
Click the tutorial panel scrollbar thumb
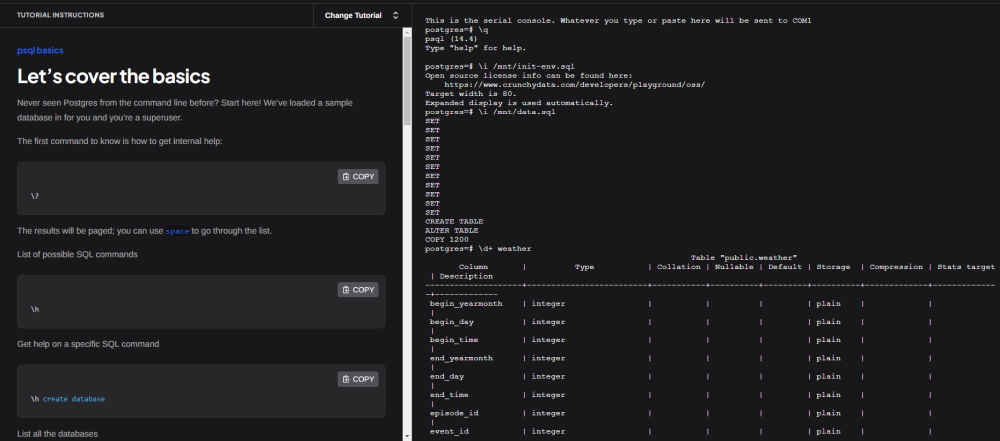click(407, 80)
